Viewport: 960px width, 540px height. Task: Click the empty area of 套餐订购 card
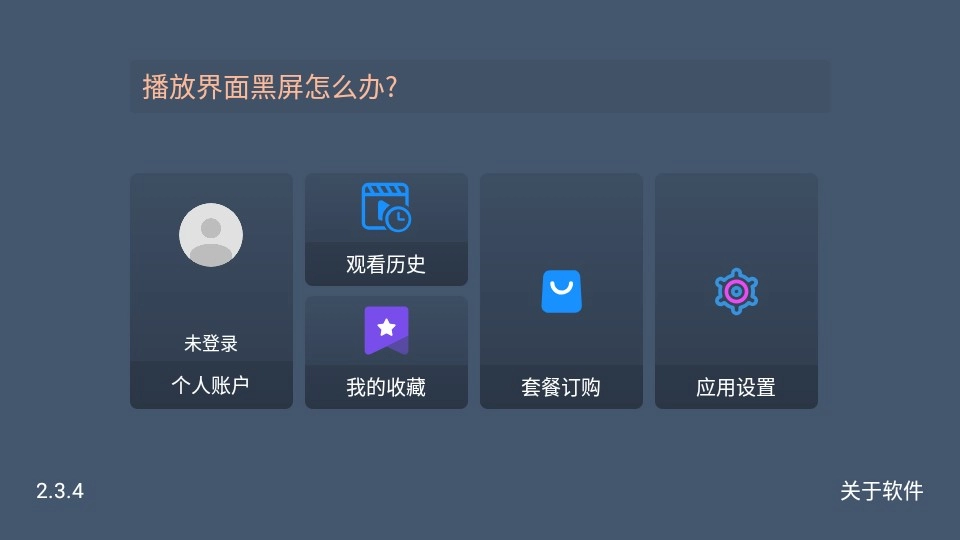point(561,220)
